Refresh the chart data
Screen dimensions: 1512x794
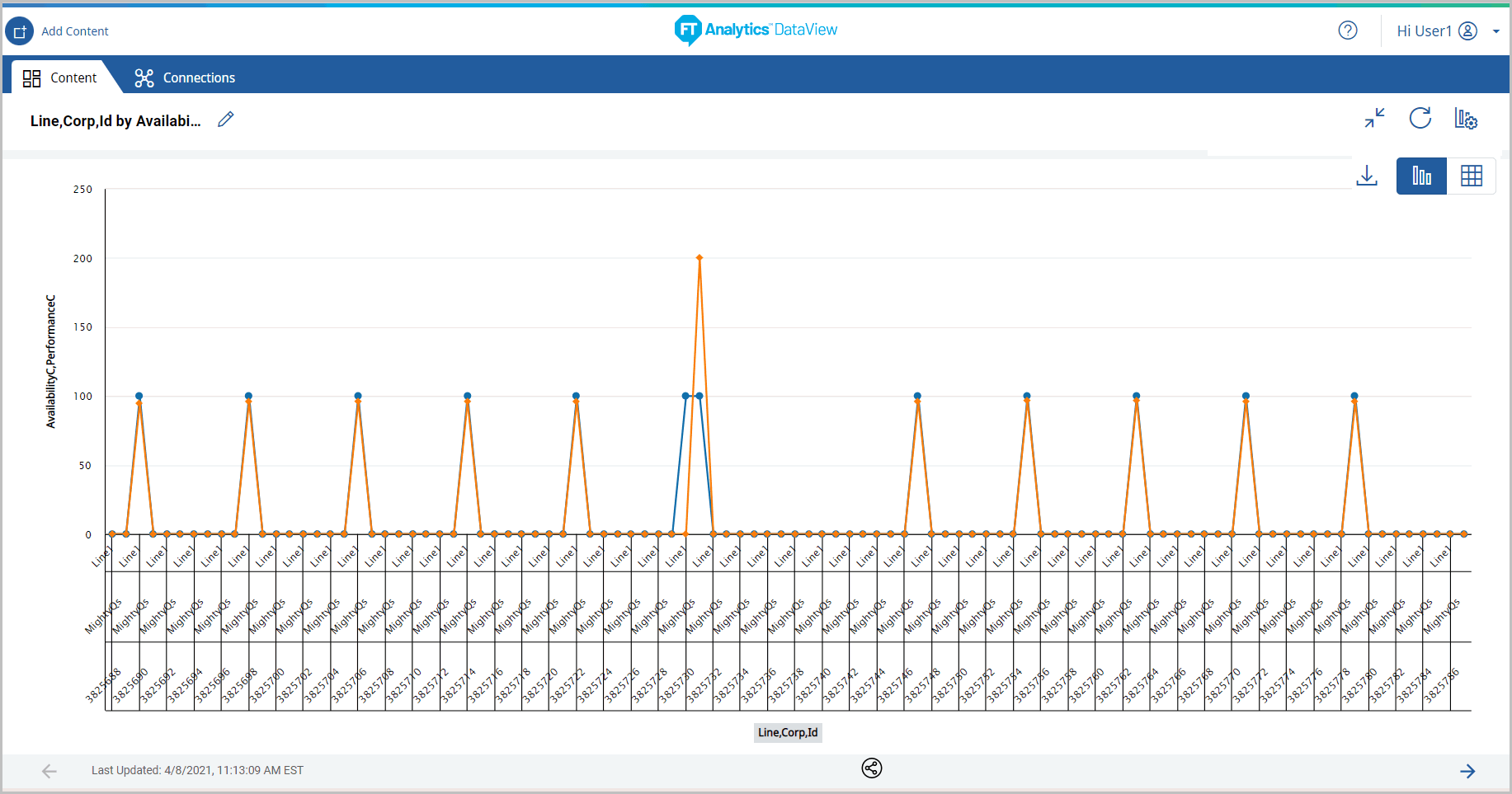(x=1420, y=119)
